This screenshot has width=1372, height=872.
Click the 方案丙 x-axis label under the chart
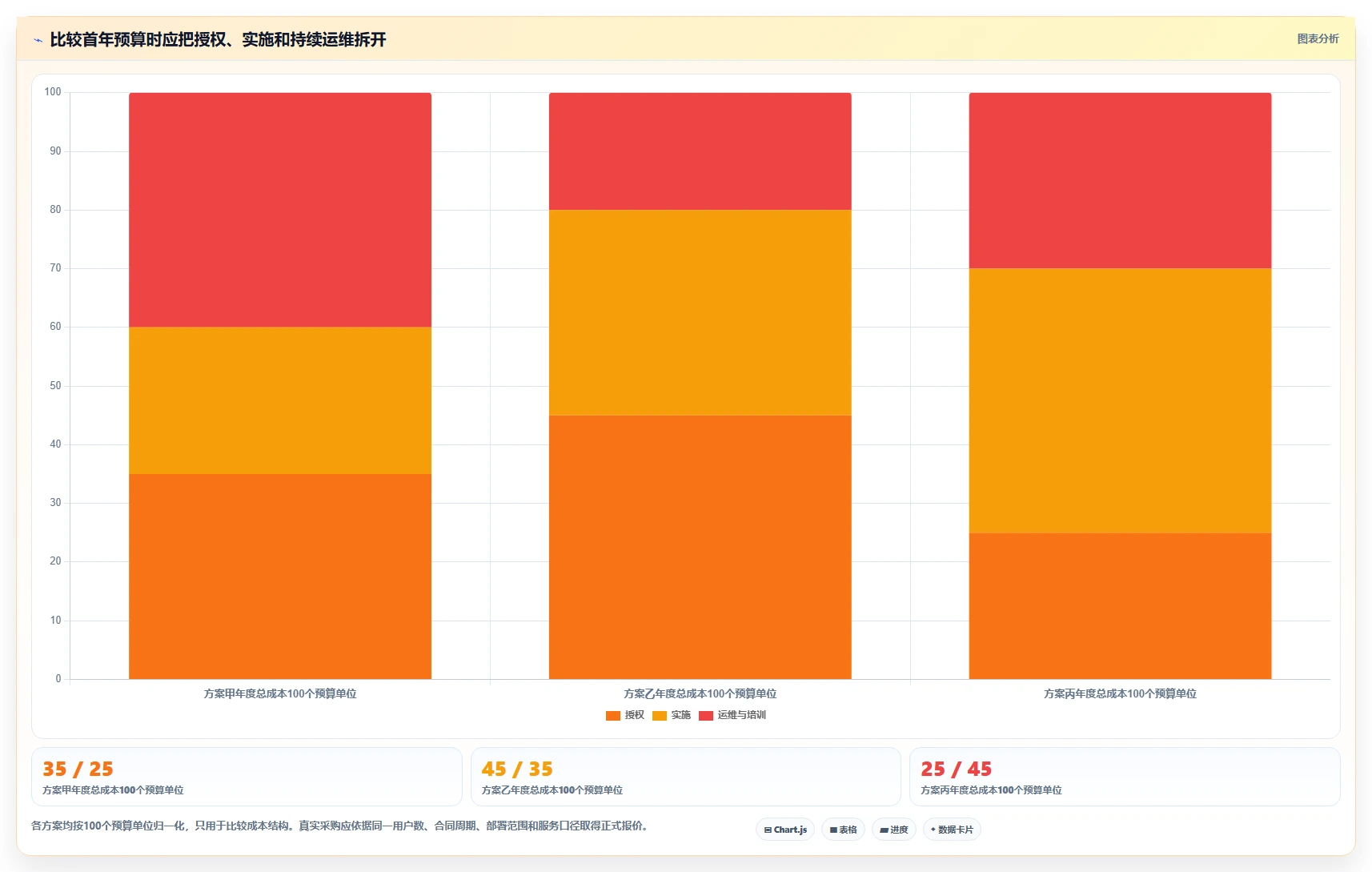tap(1120, 693)
